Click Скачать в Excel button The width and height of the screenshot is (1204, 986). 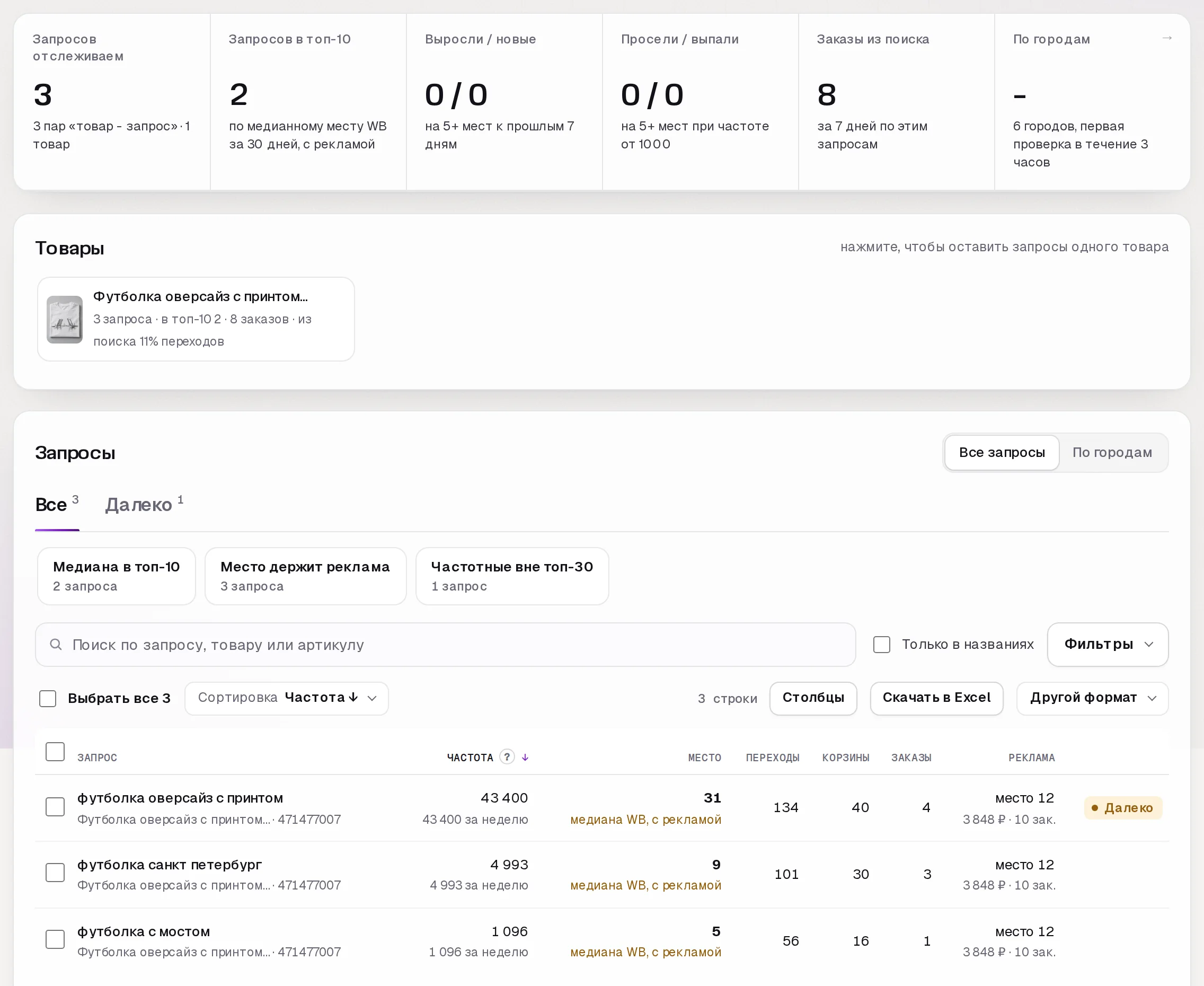(x=936, y=698)
